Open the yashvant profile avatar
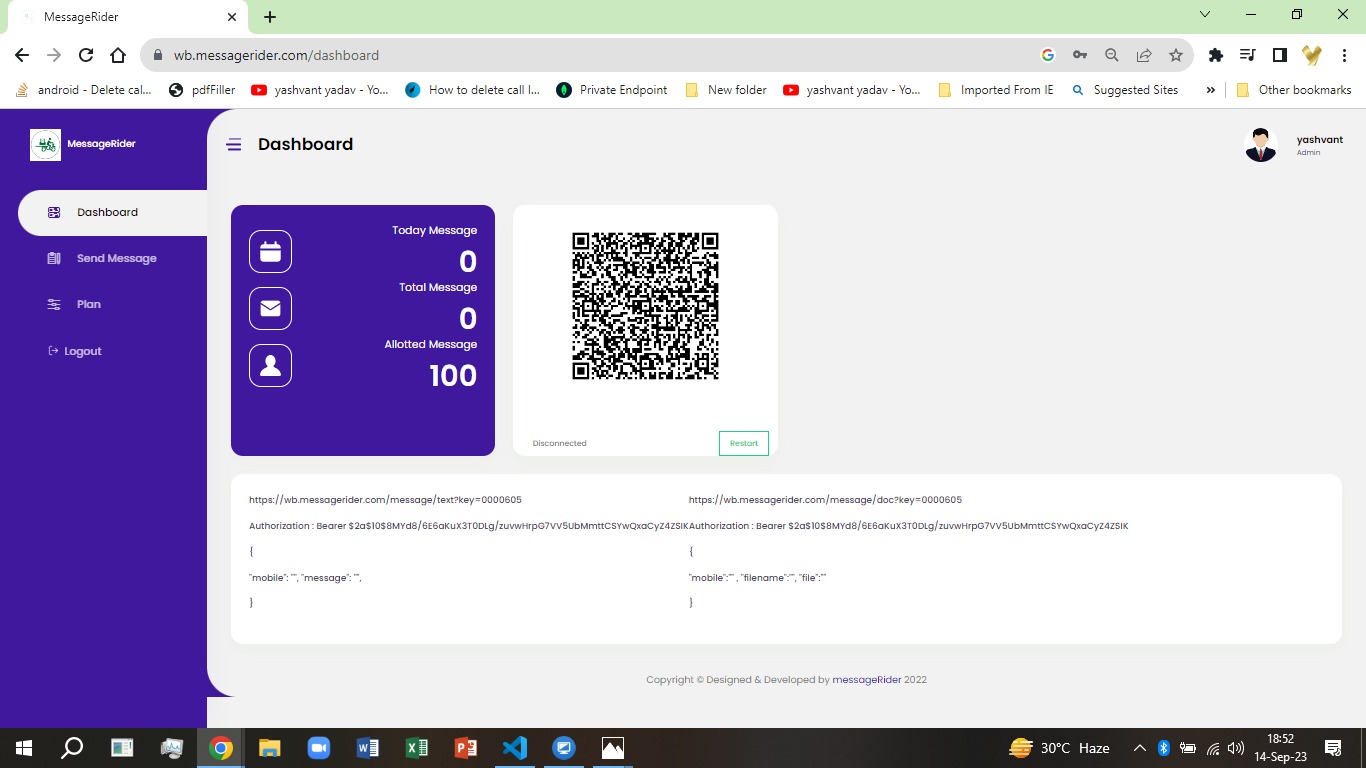 click(1261, 145)
